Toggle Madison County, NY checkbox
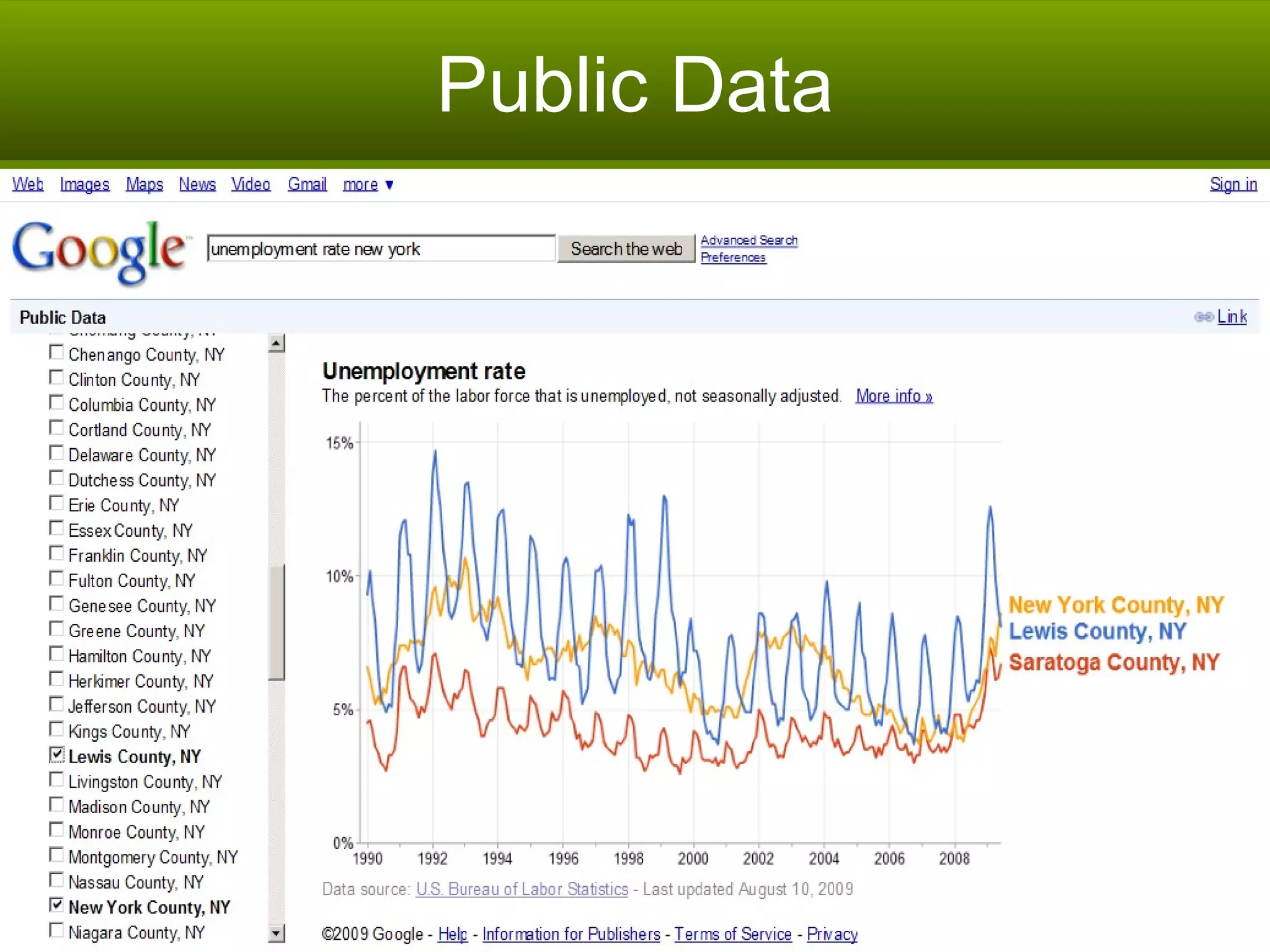This screenshot has width=1270, height=952. tap(56, 804)
